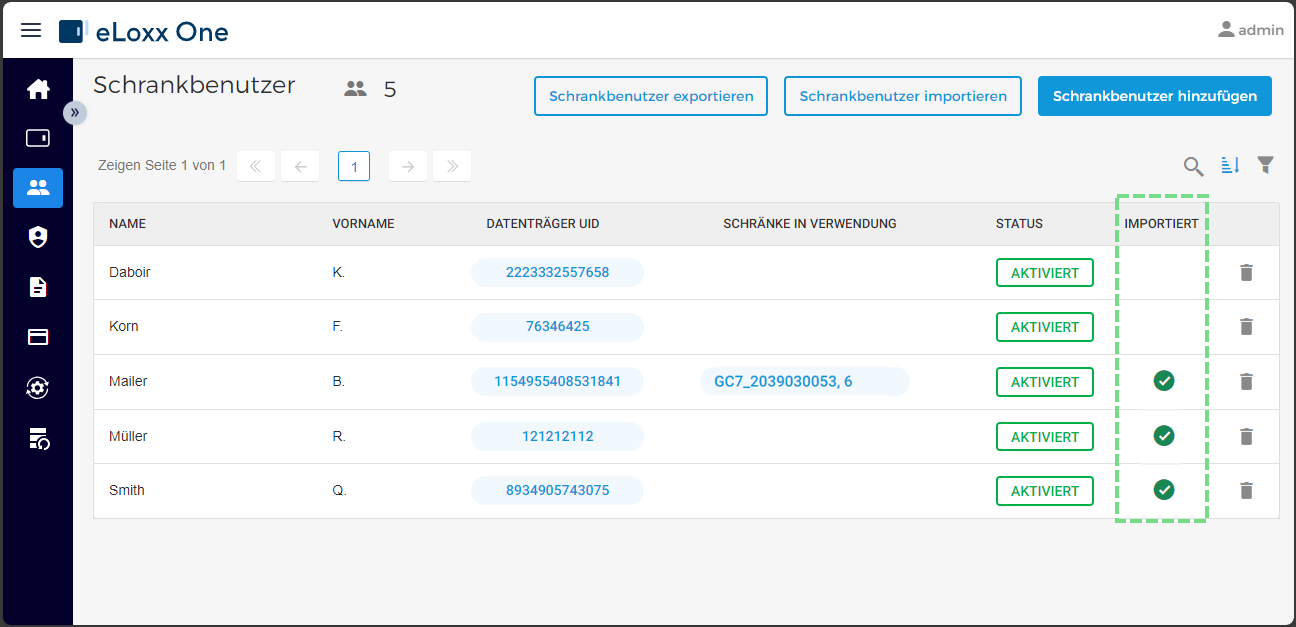1296x627 pixels.
Task: Open the shield admin sidebar icon
Action: [38, 237]
